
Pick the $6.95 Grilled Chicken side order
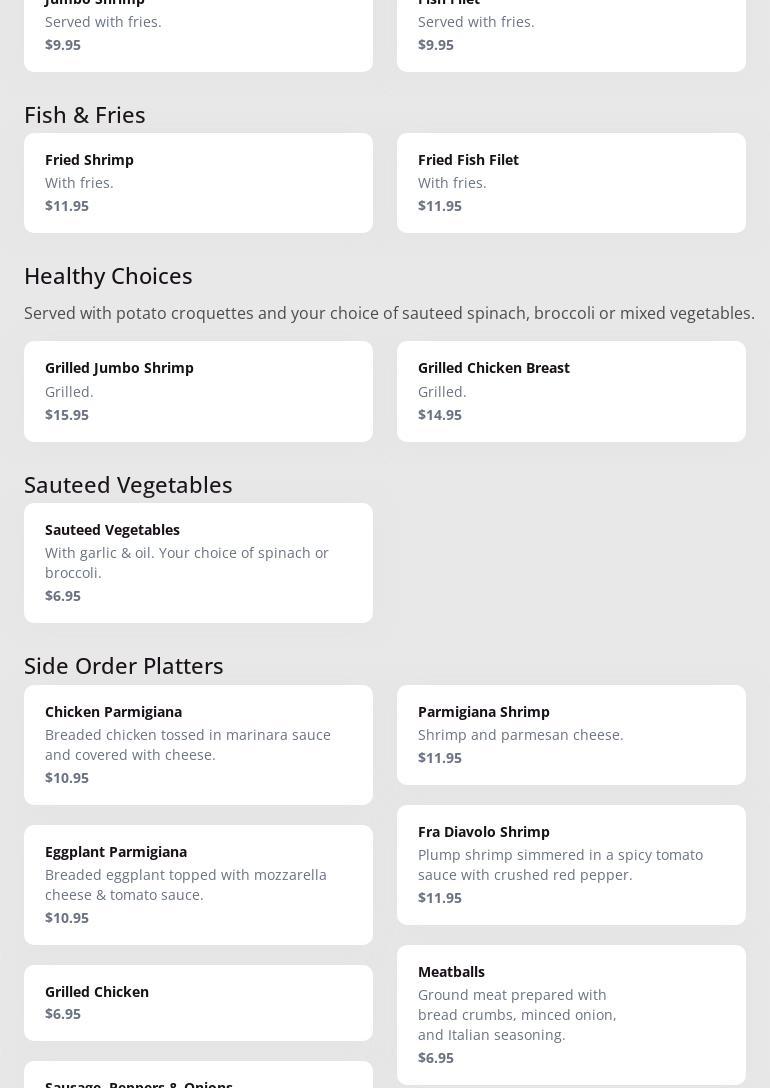198,1002
